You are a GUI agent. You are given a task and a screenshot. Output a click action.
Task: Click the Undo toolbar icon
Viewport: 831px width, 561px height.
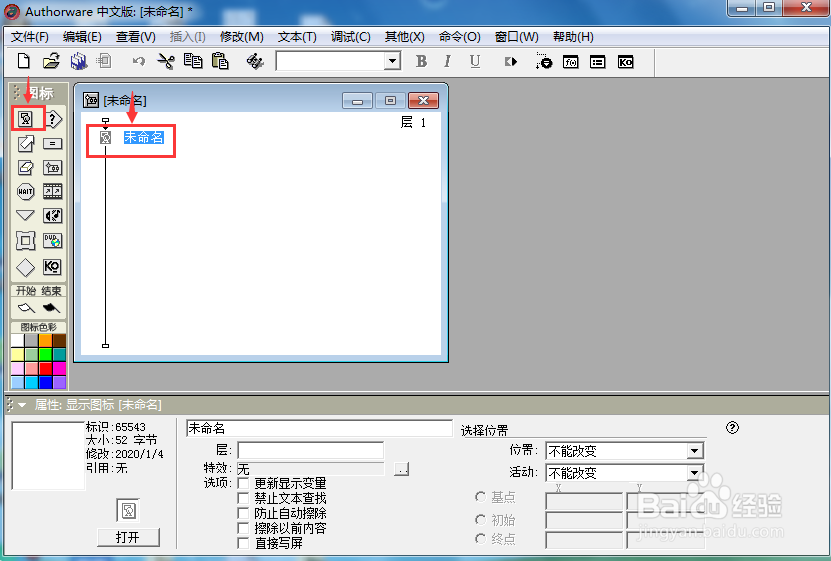139,61
